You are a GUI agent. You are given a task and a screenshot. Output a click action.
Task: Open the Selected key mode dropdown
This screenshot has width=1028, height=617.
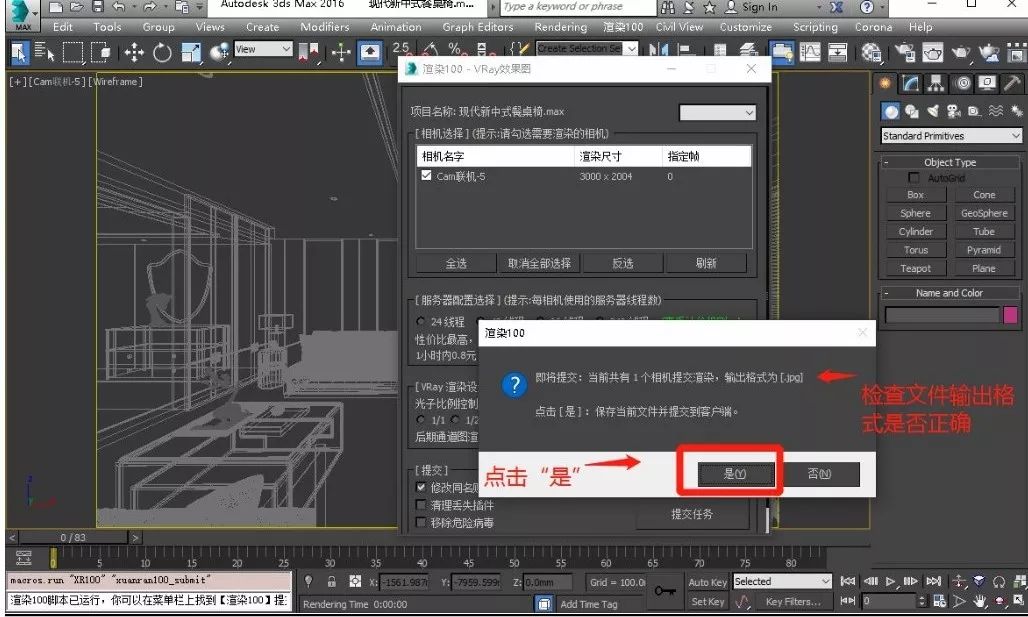coord(781,582)
